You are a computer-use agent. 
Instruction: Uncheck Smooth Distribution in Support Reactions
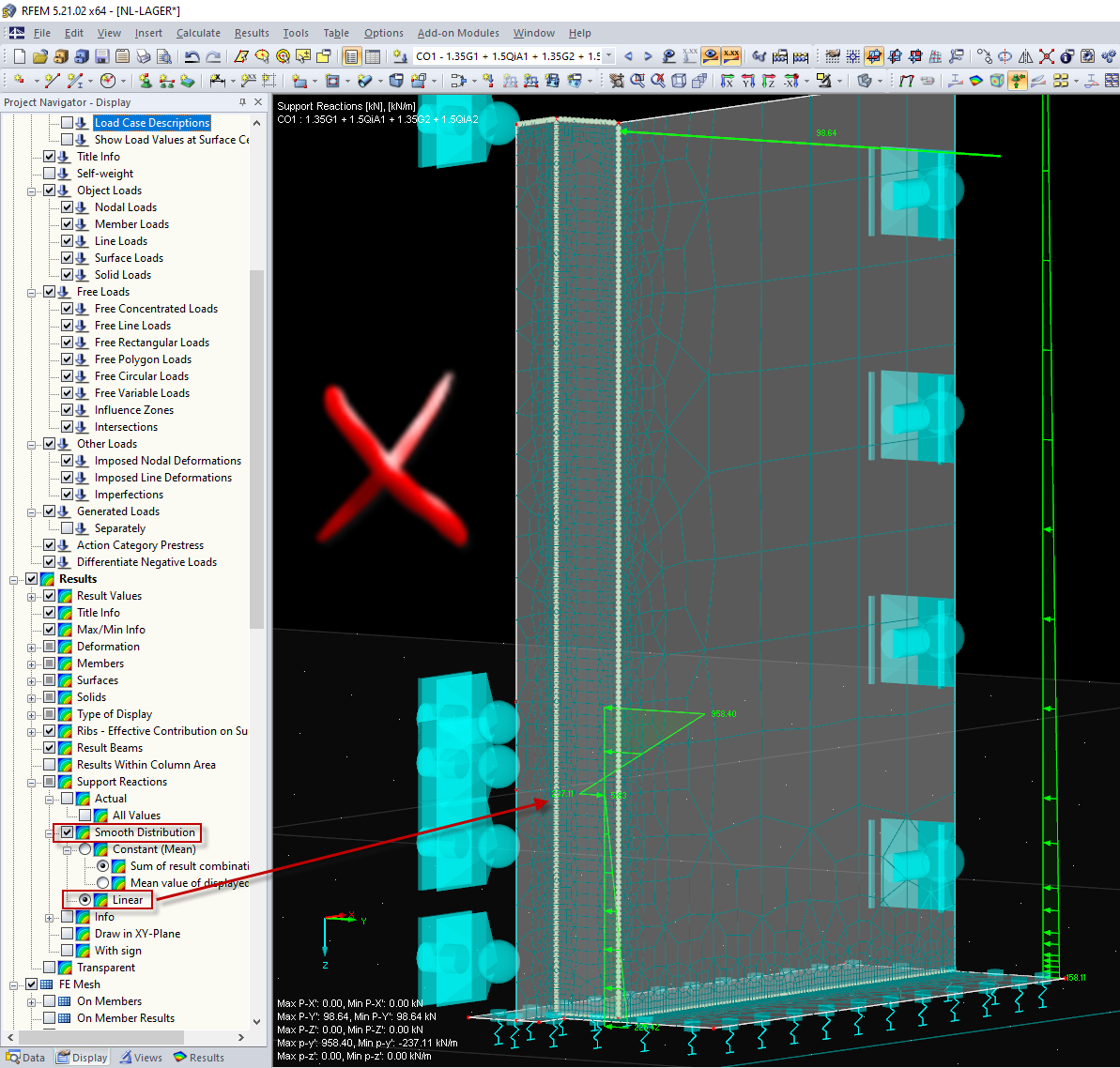point(67,832)
